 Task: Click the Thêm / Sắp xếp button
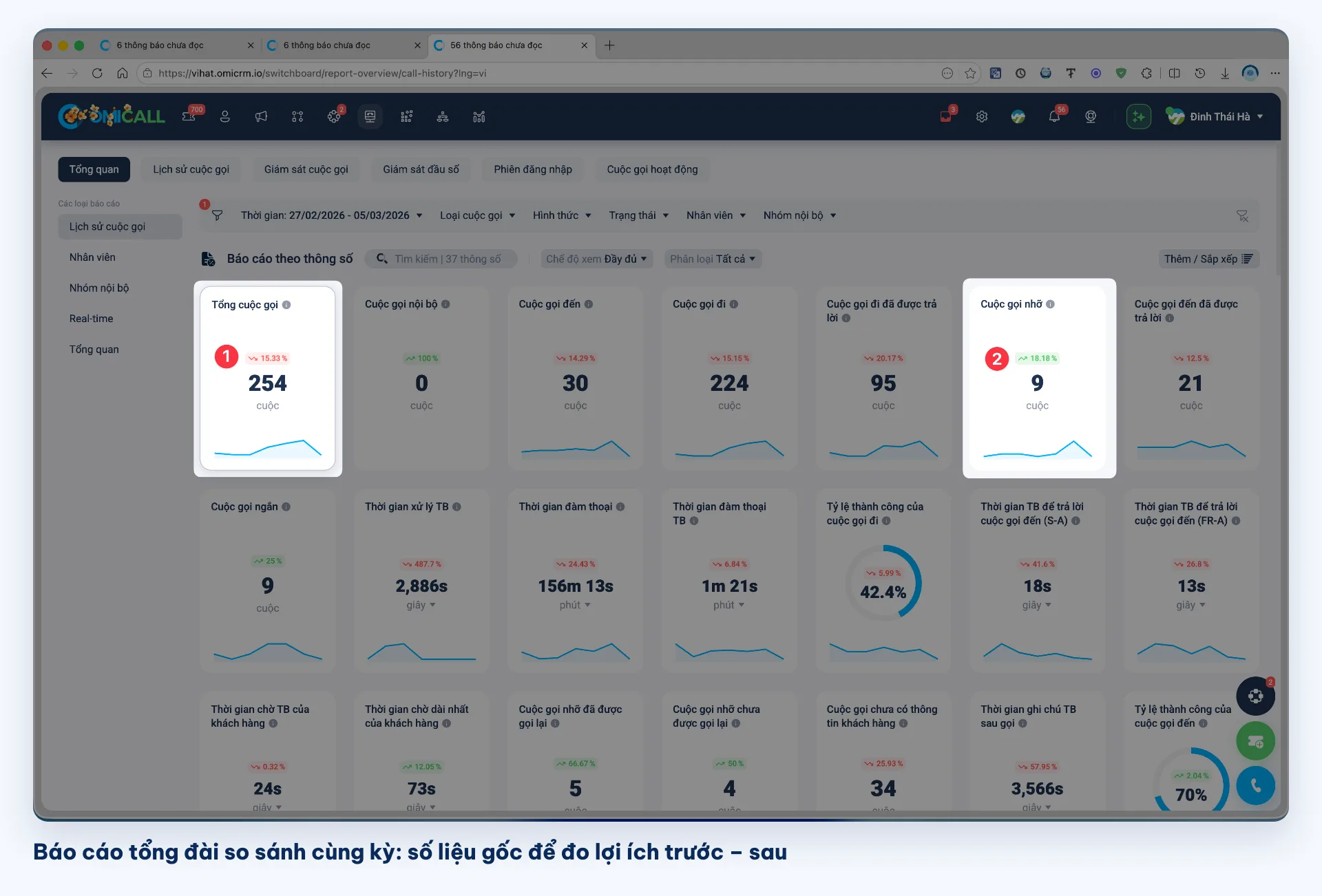click(x=1208, y=259)
